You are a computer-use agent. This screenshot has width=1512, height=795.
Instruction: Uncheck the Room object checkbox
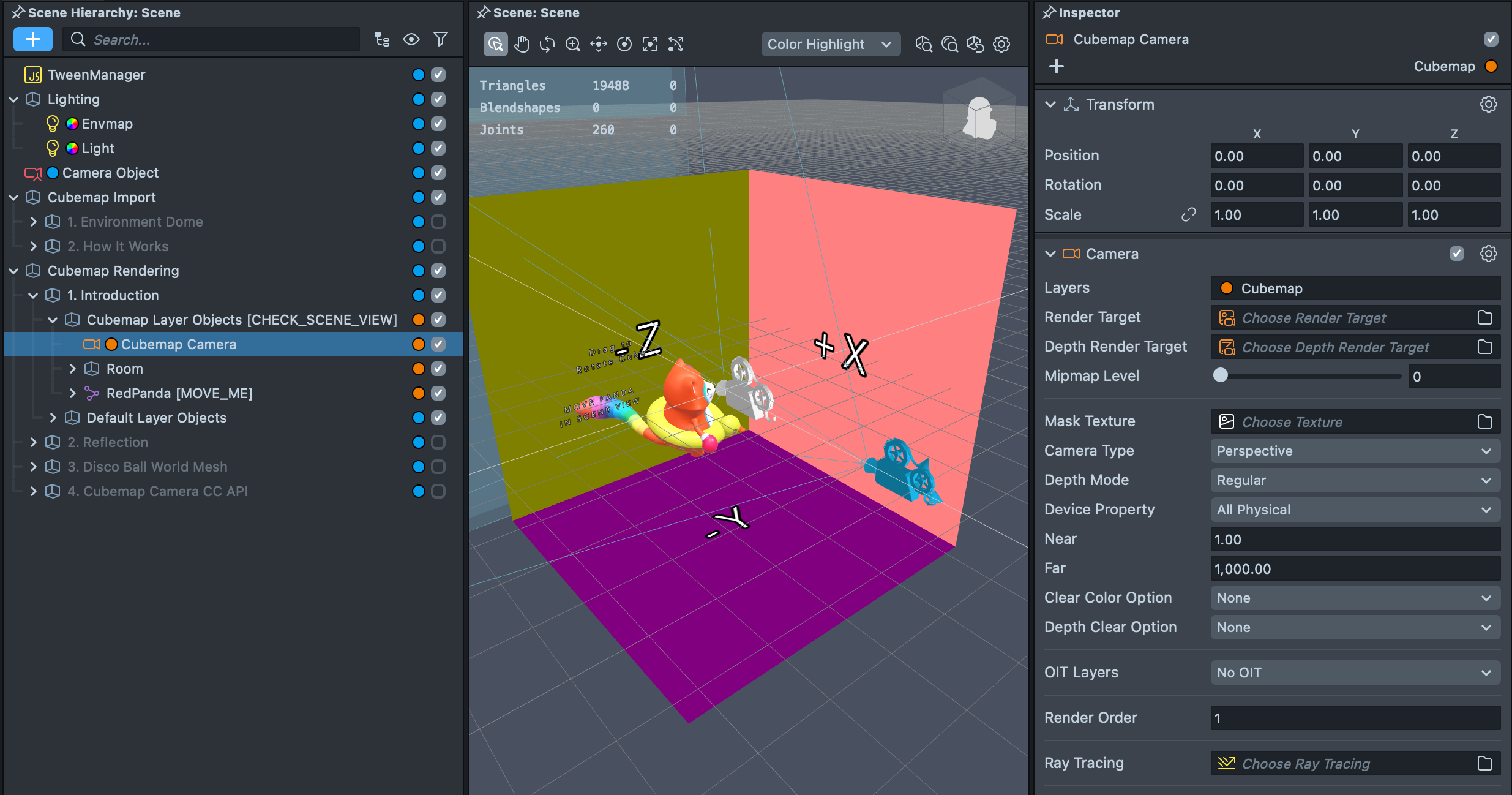point(438,369)
